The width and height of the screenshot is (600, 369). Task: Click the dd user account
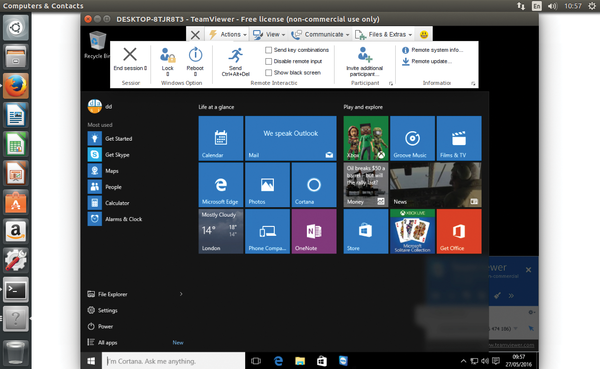100,106
